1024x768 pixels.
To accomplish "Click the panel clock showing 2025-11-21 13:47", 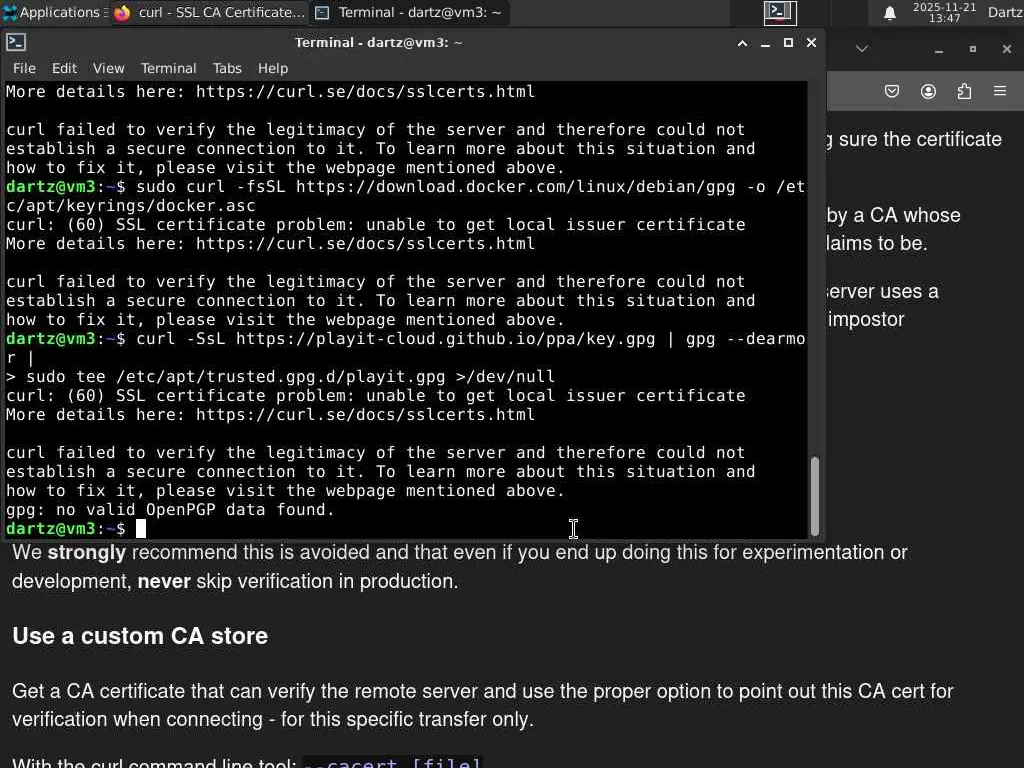I will 944,12.
